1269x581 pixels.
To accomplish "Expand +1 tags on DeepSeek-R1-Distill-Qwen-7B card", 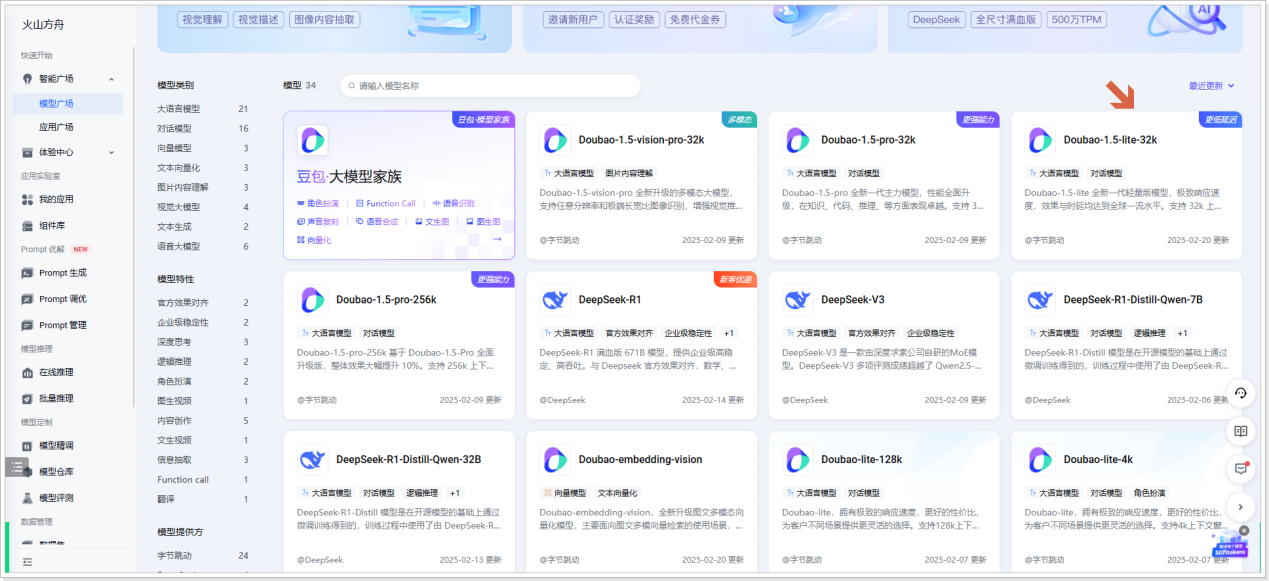I will pyautogui.click(x=1182, y=333).
